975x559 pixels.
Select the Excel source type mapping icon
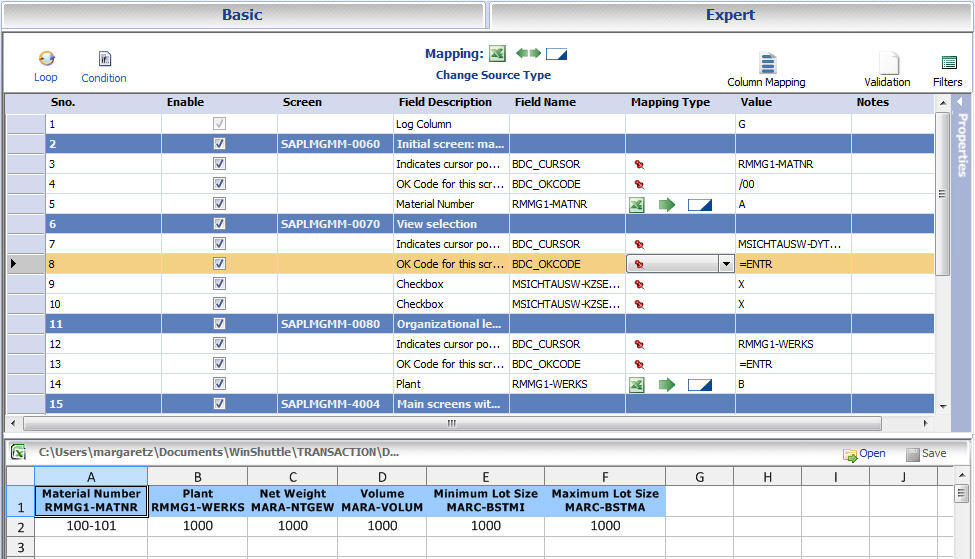pos(498,54)
